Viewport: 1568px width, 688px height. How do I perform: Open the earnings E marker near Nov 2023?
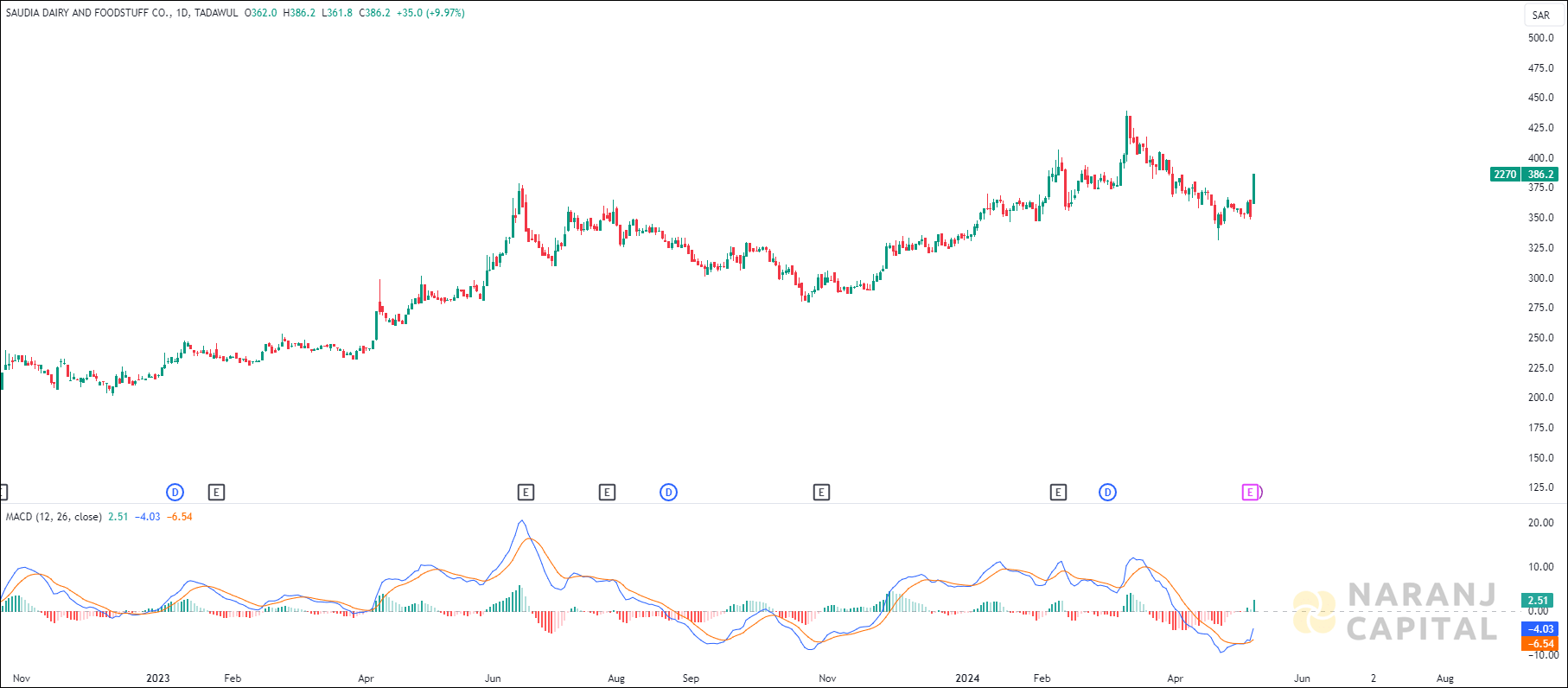[x=821, y=493]
